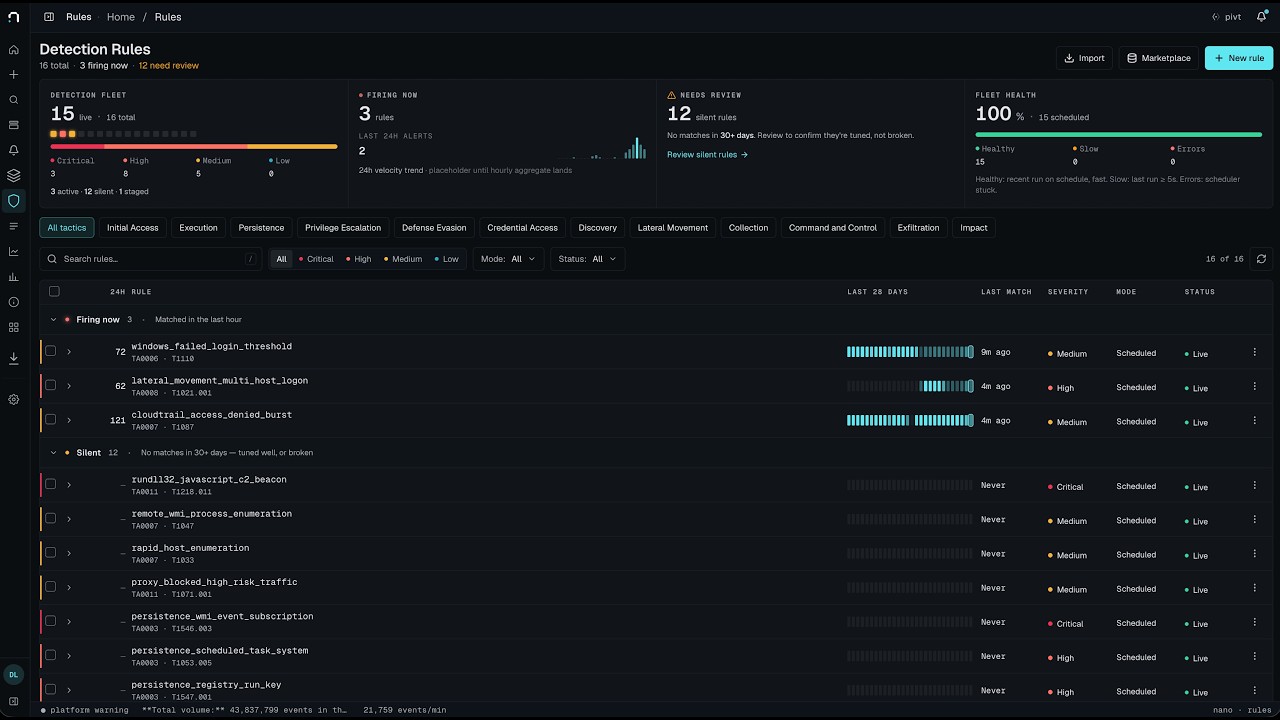Viewport: 1280px width, 720px height.
Task: Expand the persistence_registry_run_key row
Action: (x=69, y=690)
